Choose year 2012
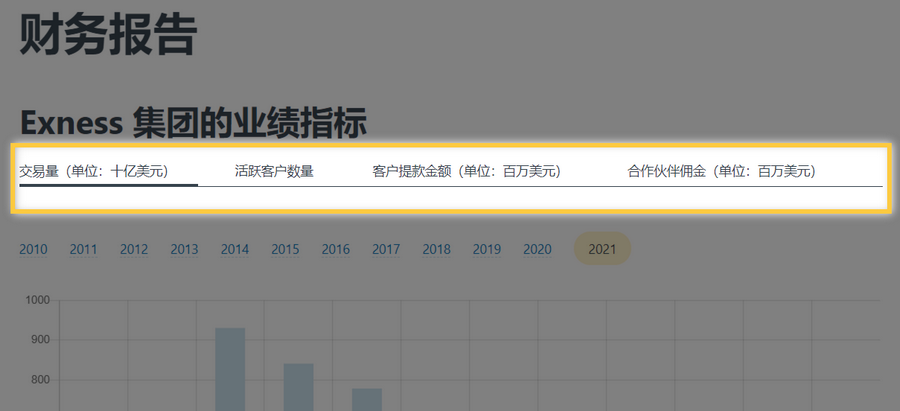 [134, 249]
